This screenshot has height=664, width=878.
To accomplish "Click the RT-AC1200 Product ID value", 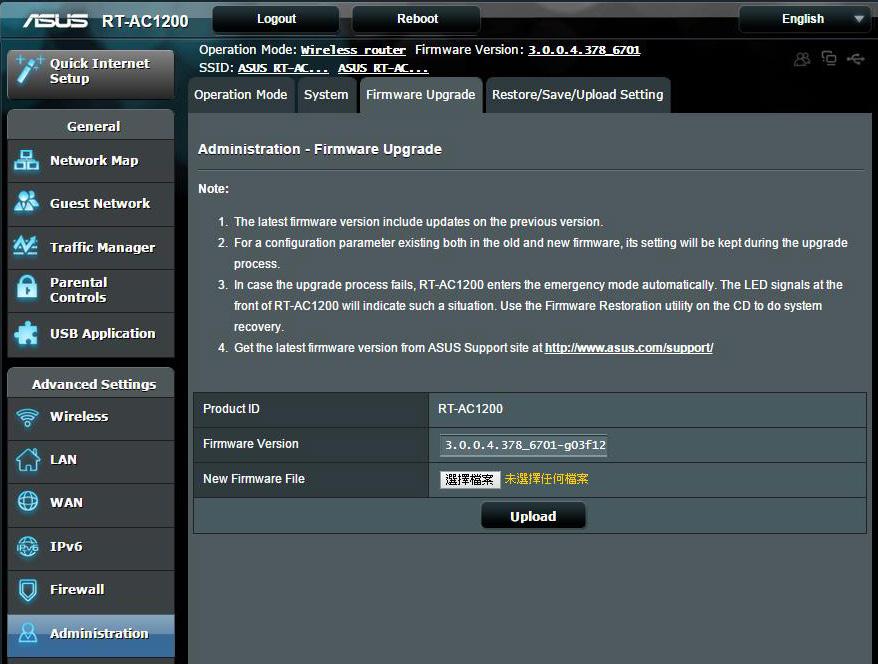I will (470, 409).
